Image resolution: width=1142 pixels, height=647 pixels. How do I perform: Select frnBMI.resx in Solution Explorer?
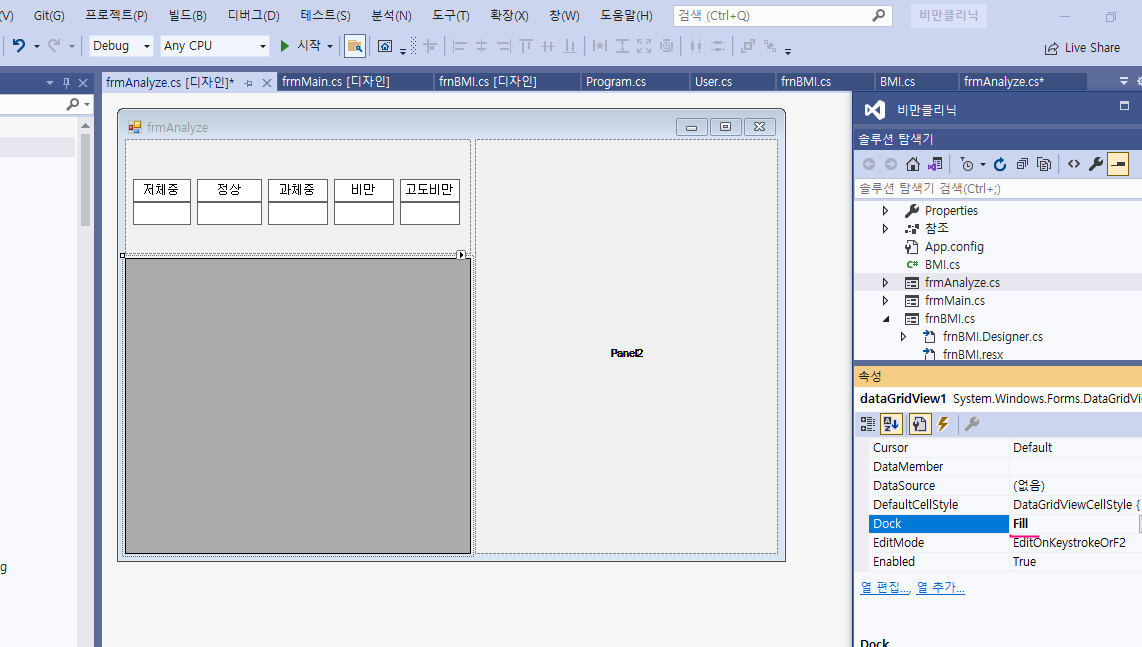click(972, 355)
